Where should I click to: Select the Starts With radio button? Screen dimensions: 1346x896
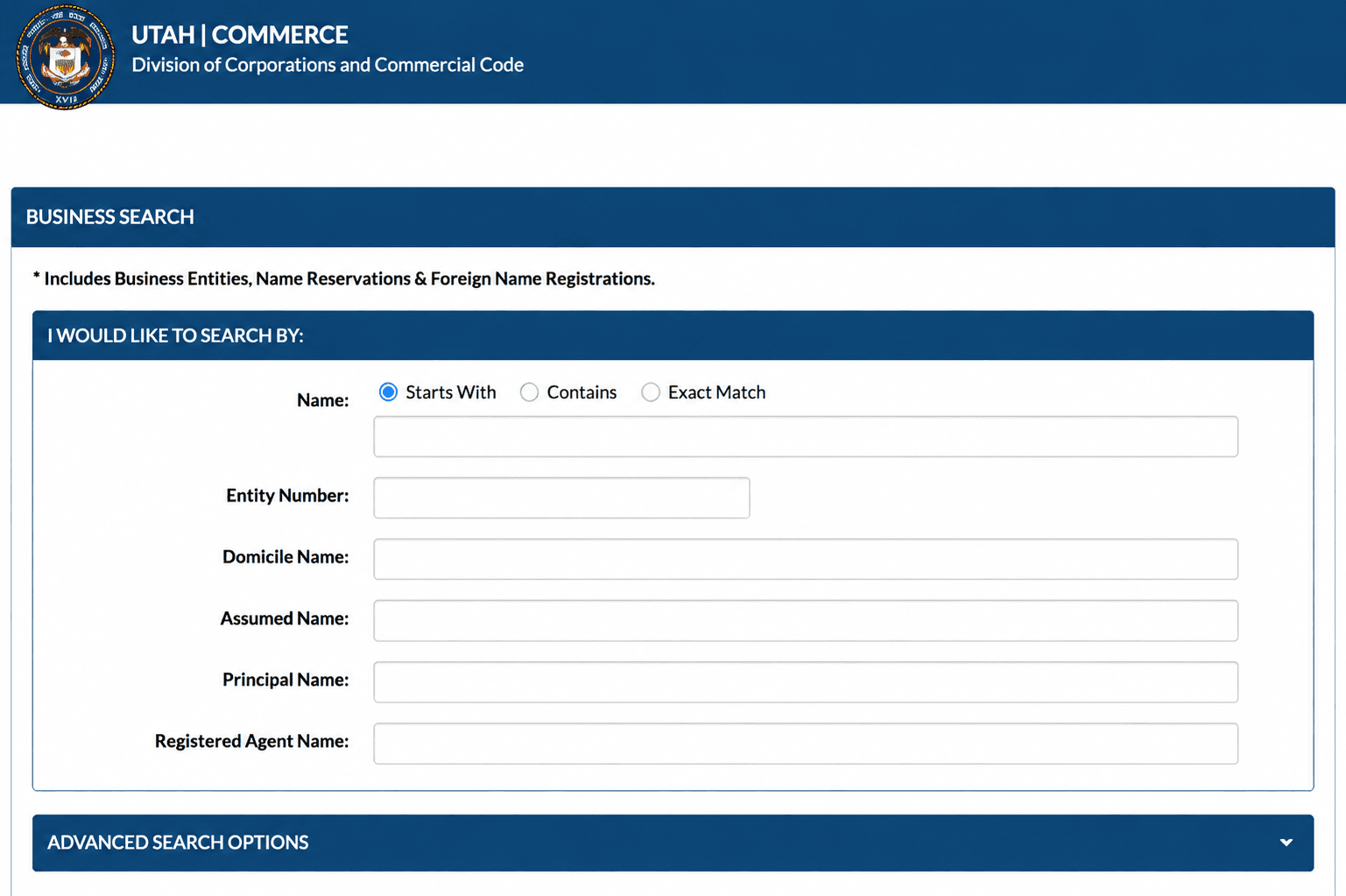tap(388, 392)
